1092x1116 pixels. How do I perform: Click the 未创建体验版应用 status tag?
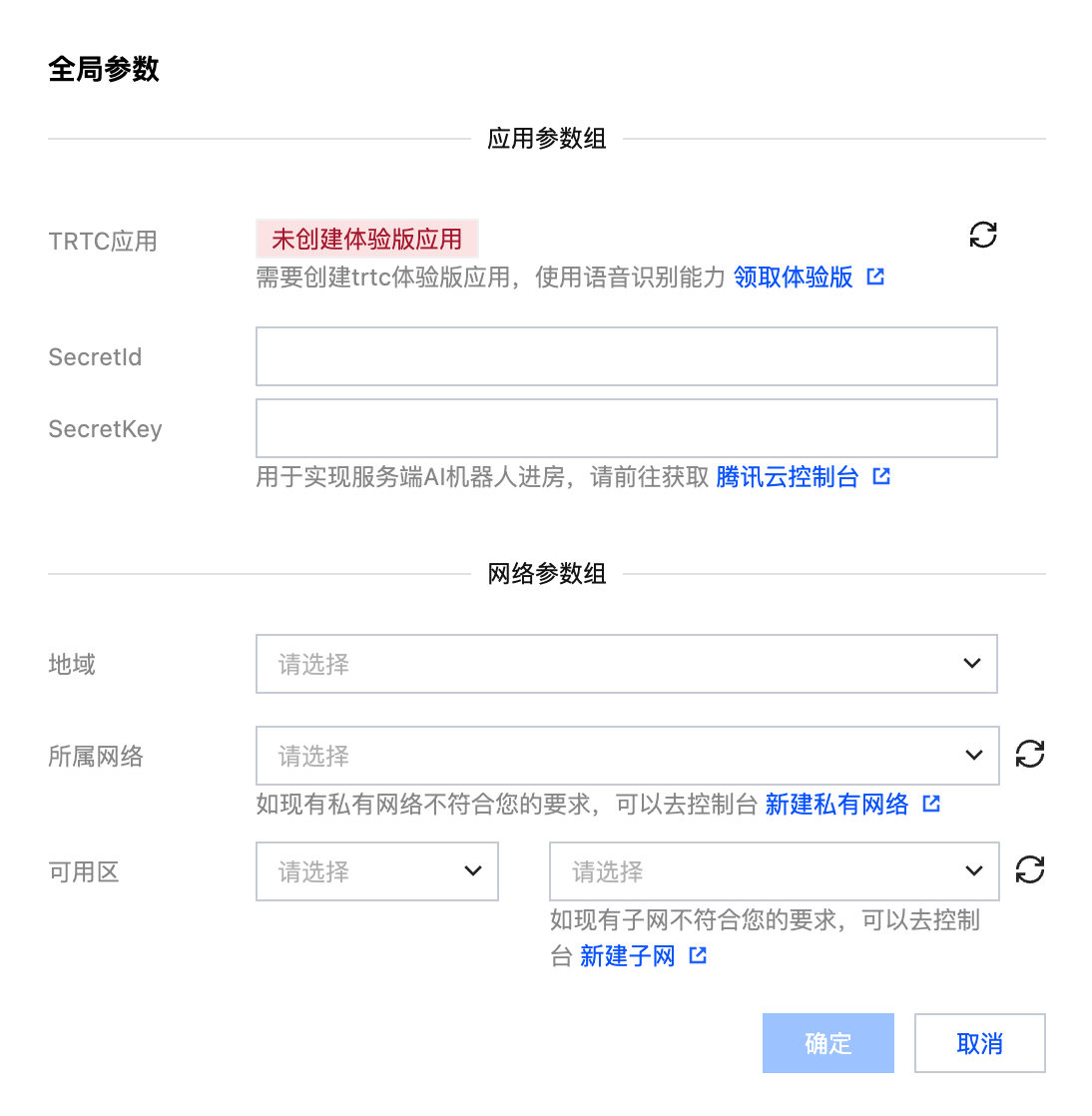pos(366,240)
